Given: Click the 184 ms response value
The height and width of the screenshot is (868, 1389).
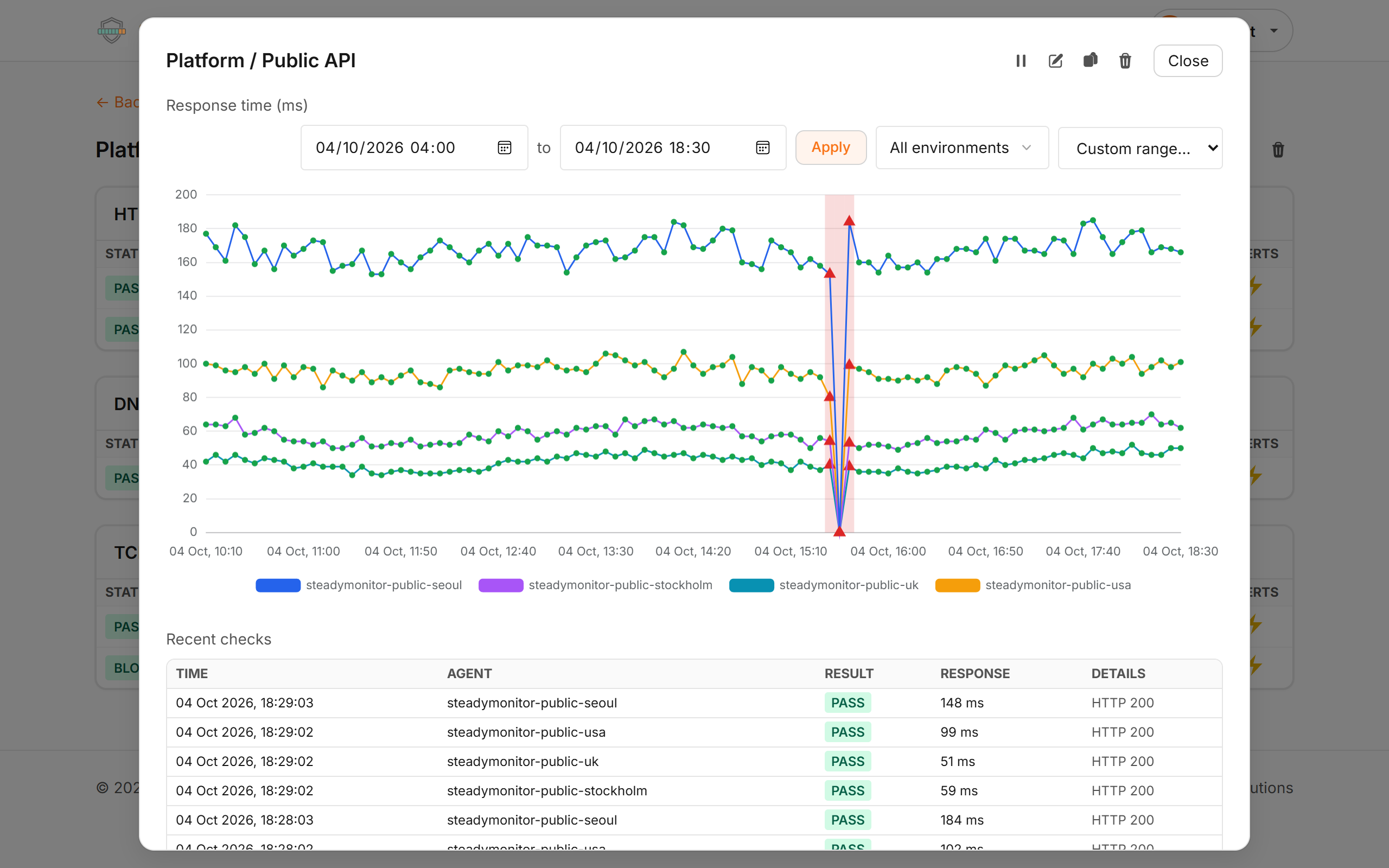Looking at the screenshot, I should [961, 820].
